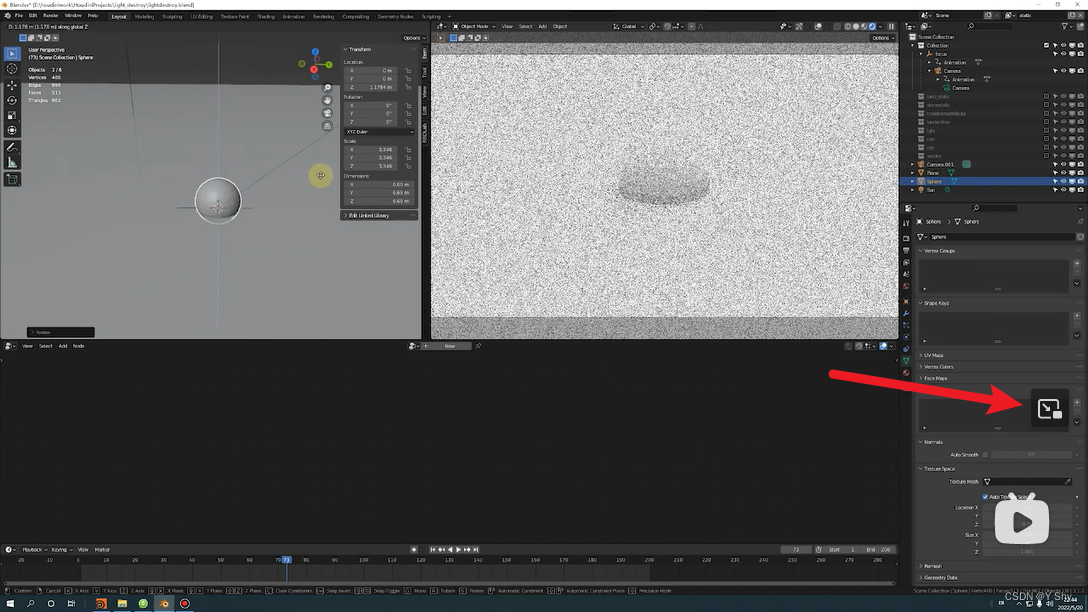
Task: Switch to Geometry Nodes workspace tab
Action: (x=395, y=16)
